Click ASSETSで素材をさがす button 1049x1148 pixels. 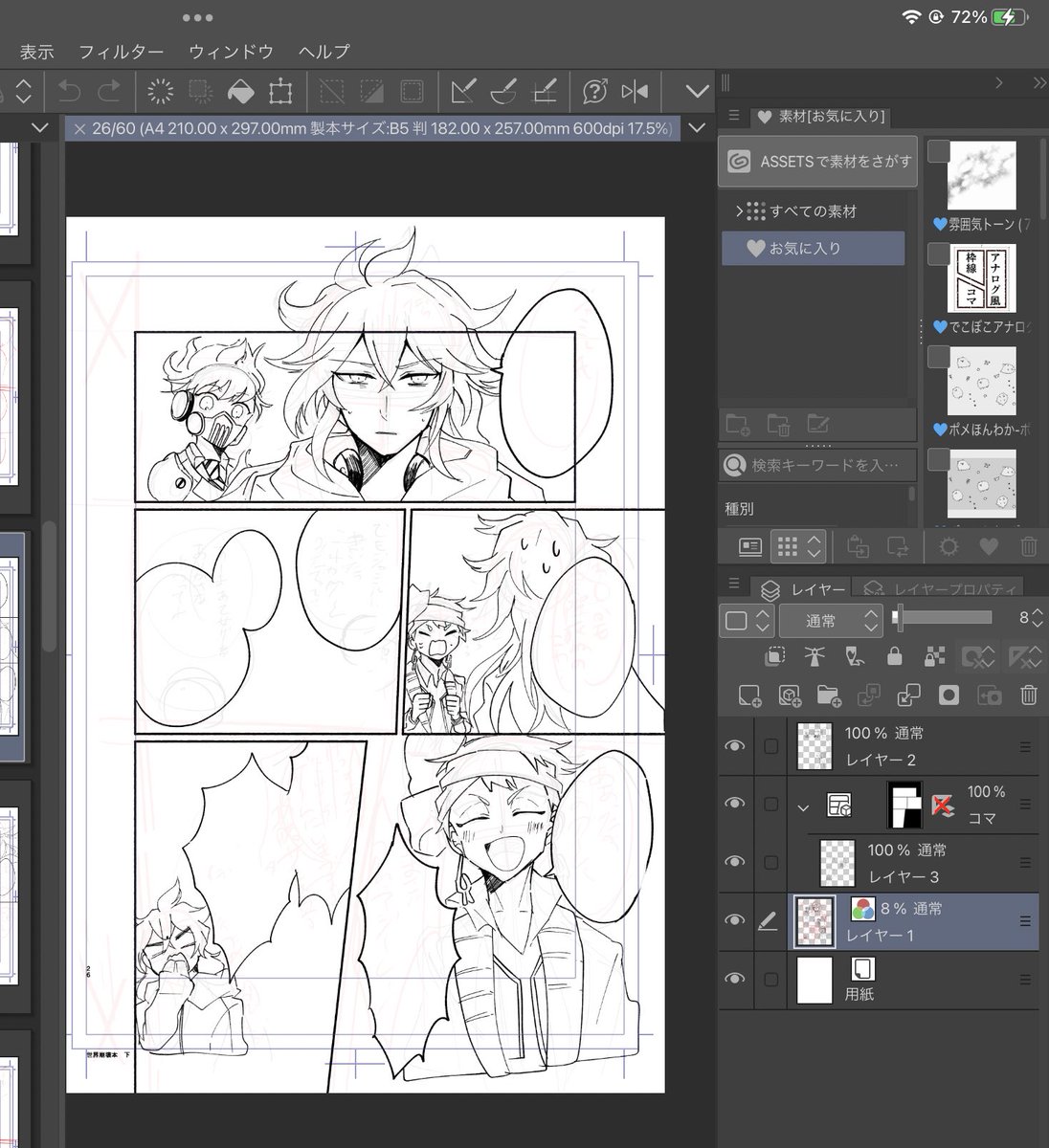tap(817, 162)
